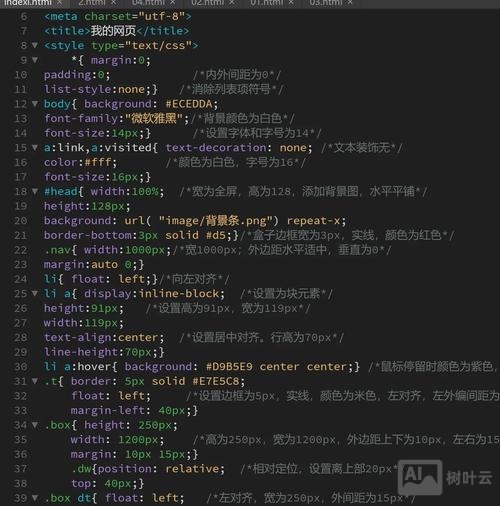
Task: Click text-decoration: none on line 15
Action: [239, 148]
